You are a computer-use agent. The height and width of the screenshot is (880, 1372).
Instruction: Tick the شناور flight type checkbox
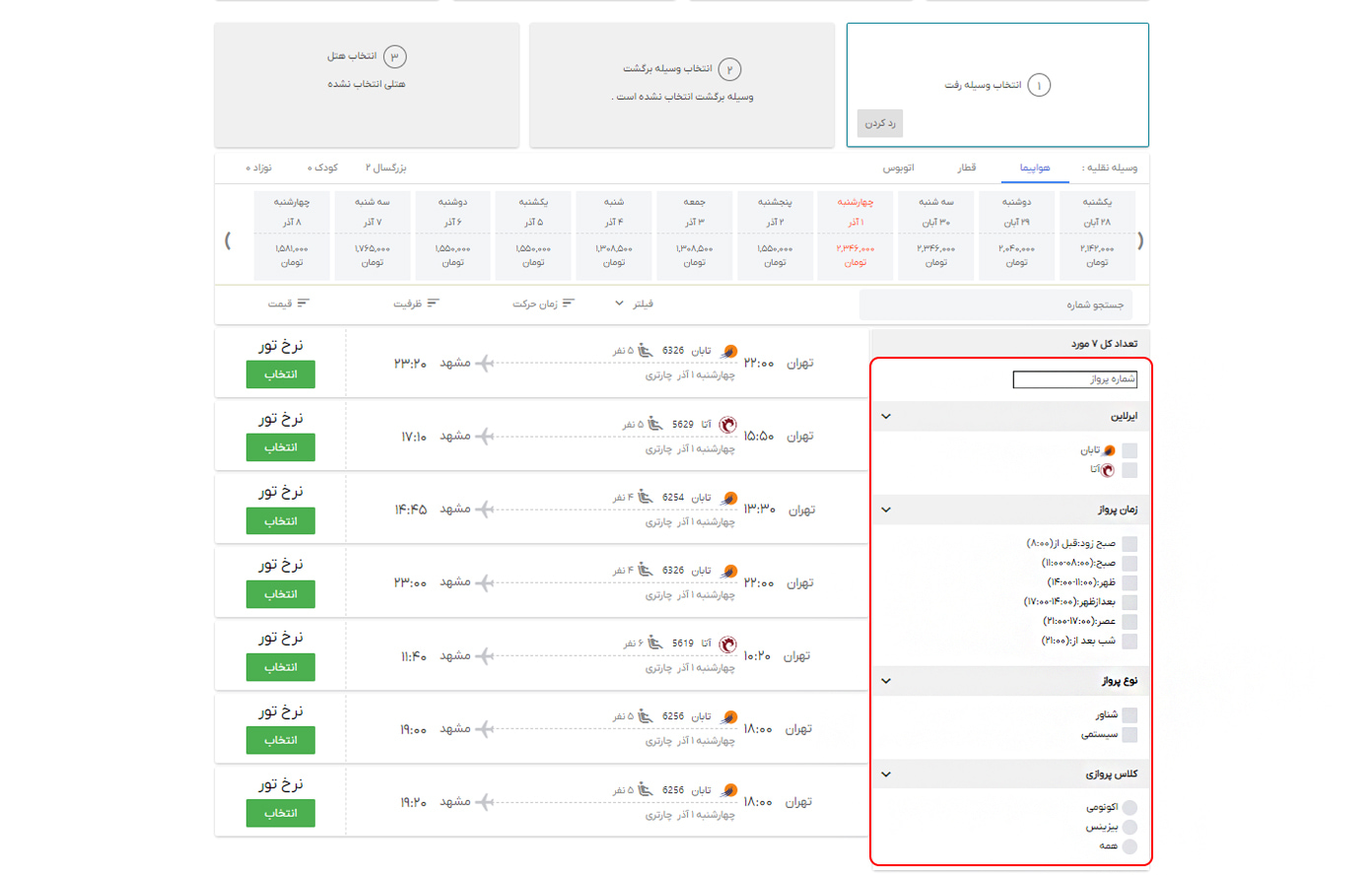click(1130, 715)
